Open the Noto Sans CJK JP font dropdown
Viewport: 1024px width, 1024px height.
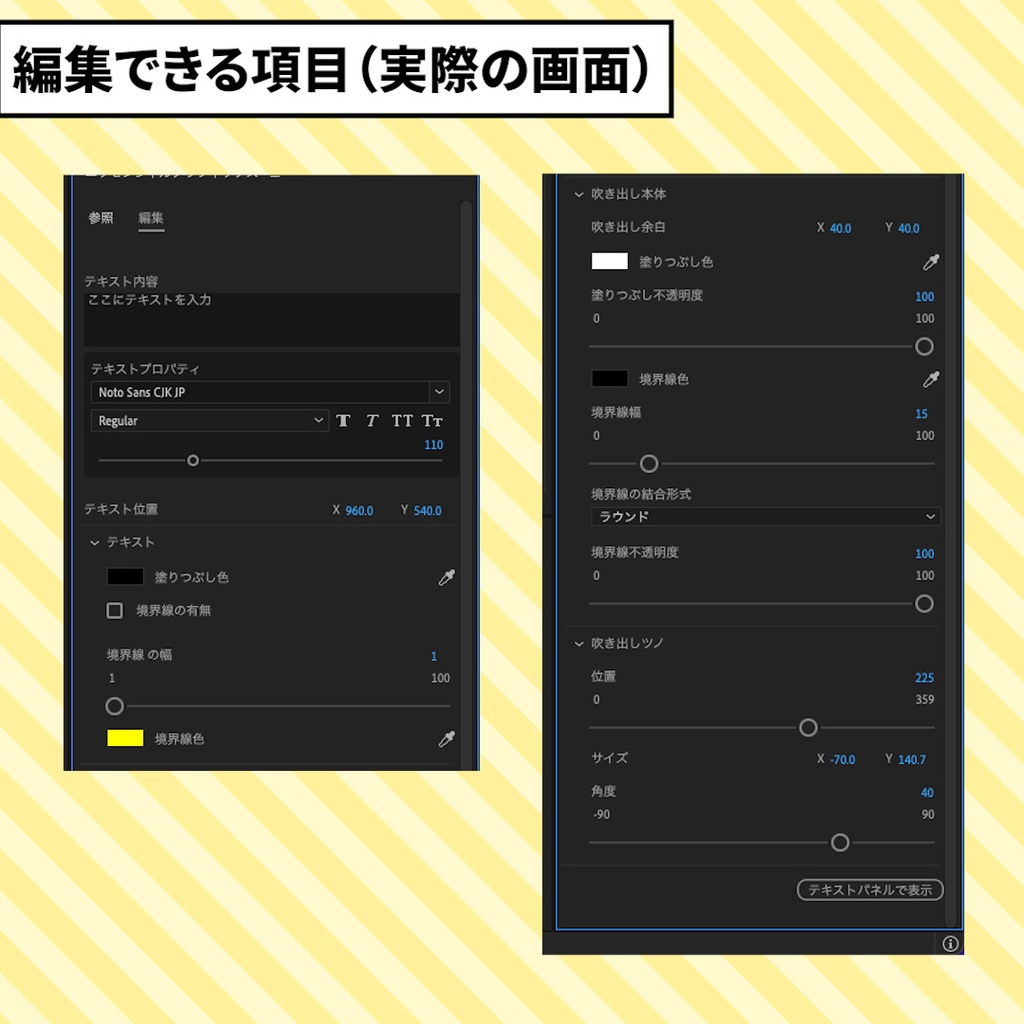tap(270, 392)
